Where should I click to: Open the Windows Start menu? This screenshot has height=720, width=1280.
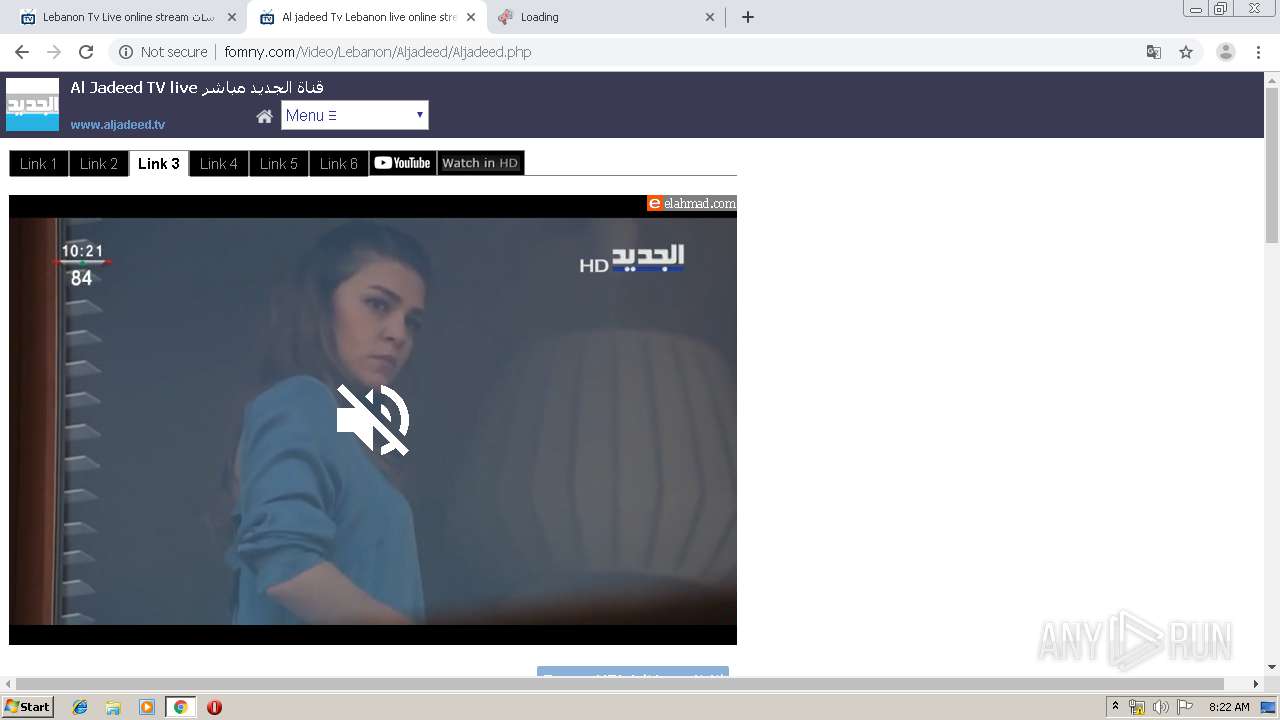point(28,706)
